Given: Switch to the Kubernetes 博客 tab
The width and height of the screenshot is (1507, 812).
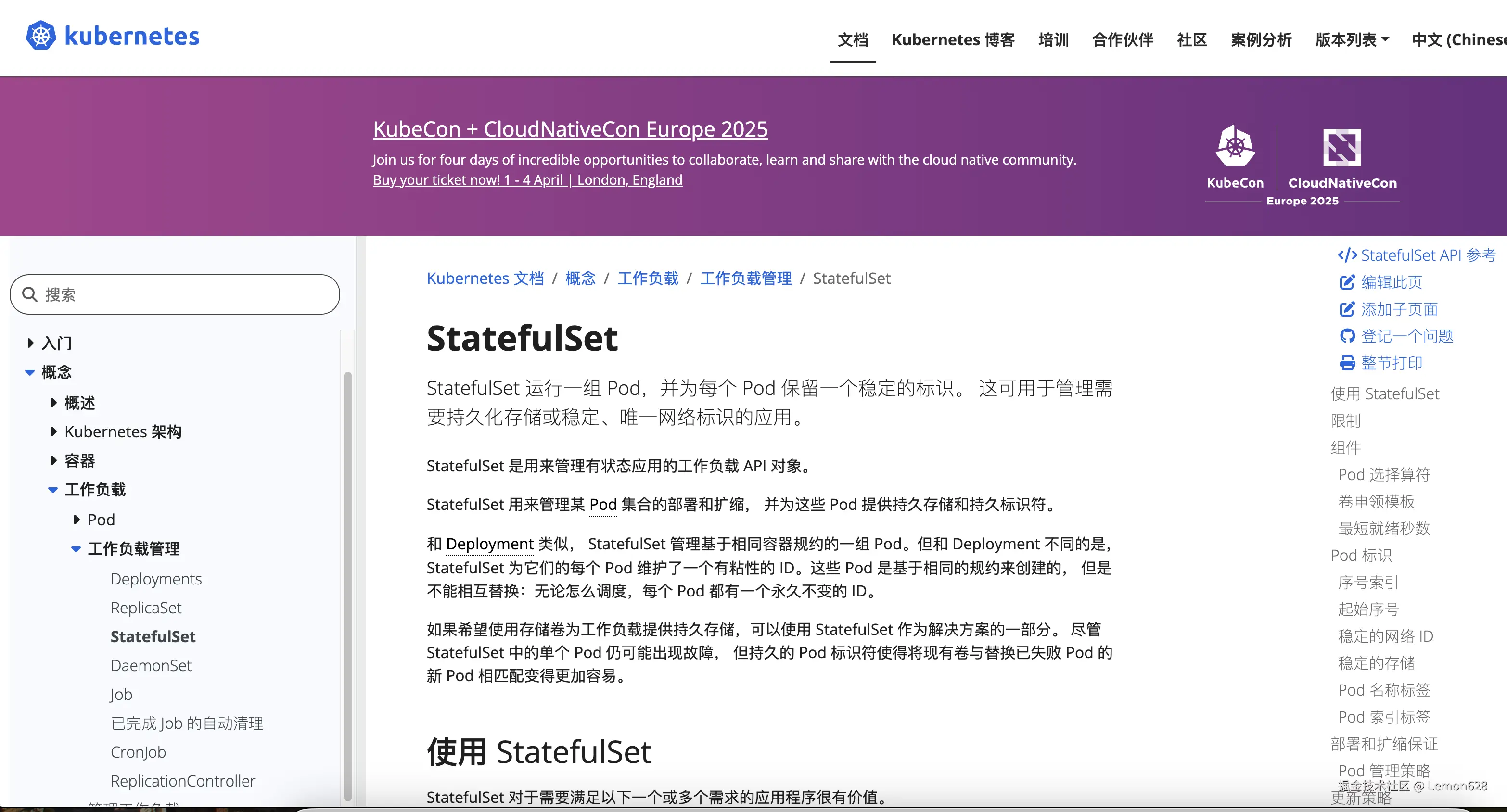Looking at the screenshot, I should pos(953,39).
